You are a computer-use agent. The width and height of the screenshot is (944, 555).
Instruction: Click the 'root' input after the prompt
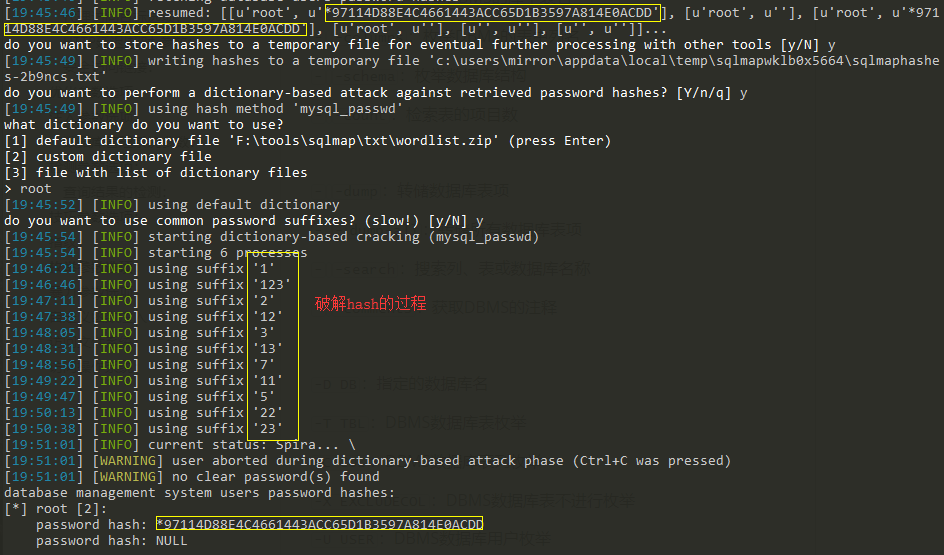[x=36, y=188]
